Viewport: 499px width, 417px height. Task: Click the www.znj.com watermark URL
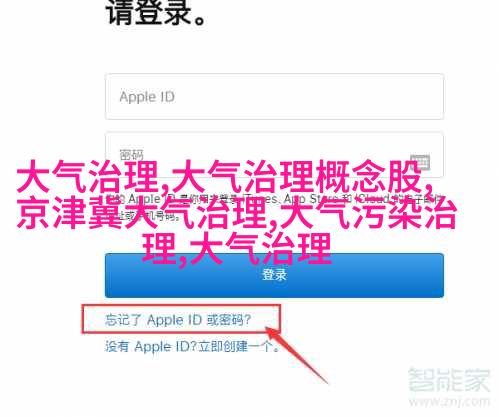coord(449,402)
